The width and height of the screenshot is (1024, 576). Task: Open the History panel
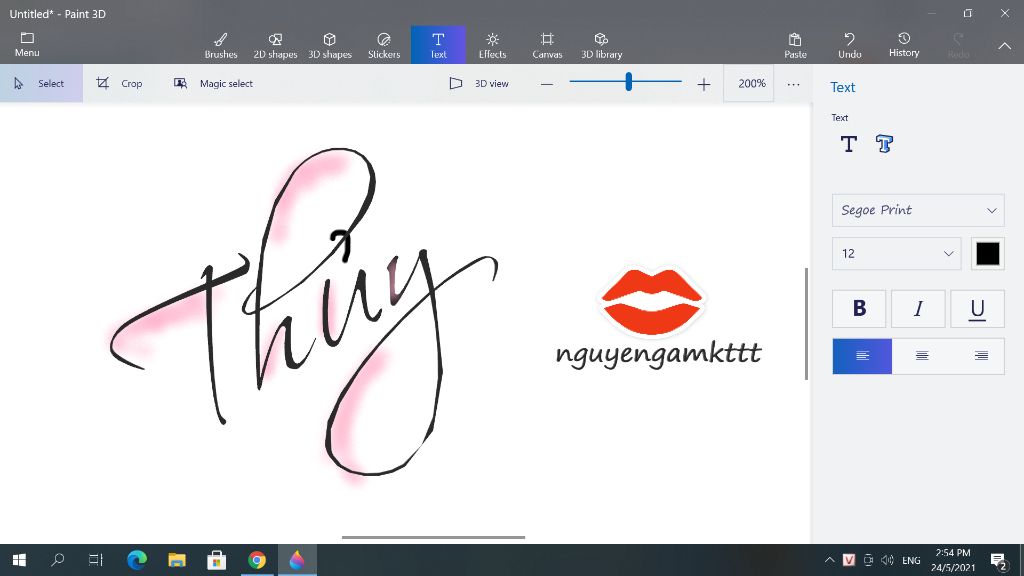click(904, 44)
